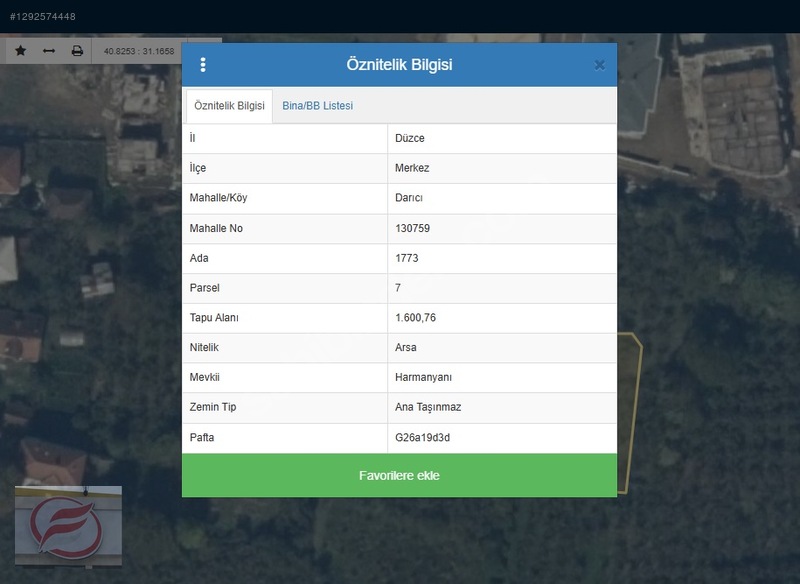This screenshot has width=800, height=584.
Task: Click the red logo thumbnail at bottom left
Action: coord(68,526)
